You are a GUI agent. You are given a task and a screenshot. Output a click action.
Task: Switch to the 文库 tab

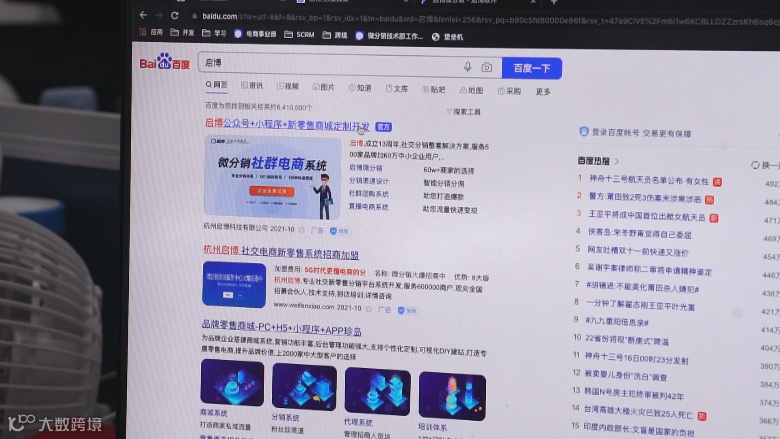[397, 89]
